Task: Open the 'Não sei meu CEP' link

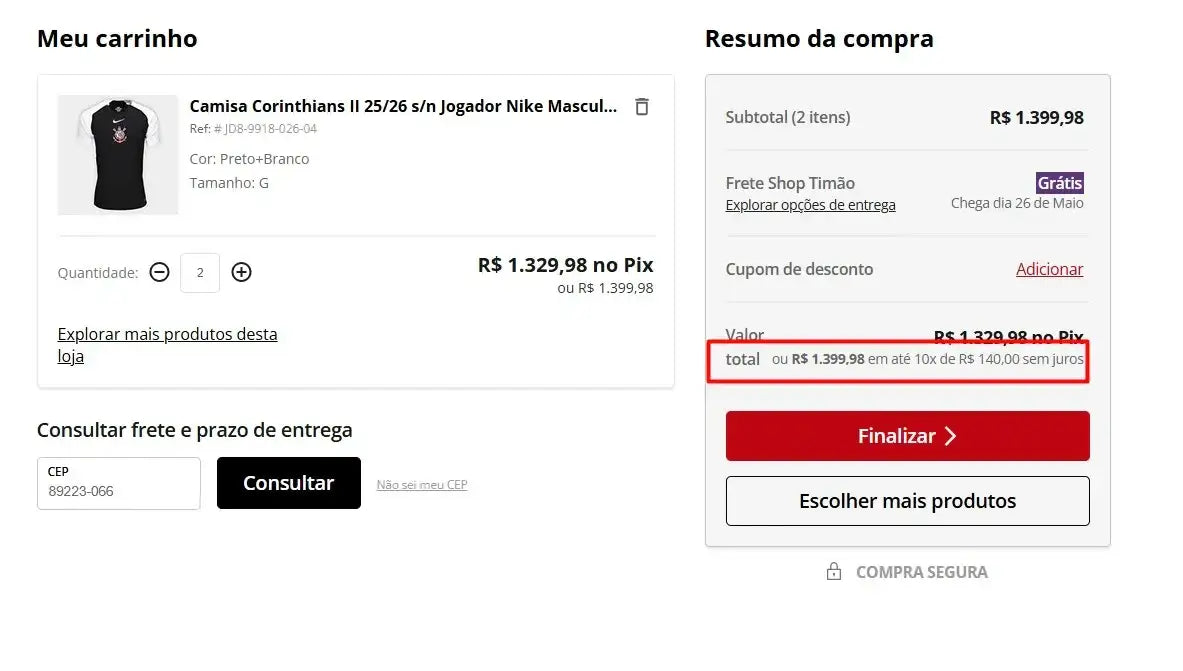Action: [x=421, y=485]
